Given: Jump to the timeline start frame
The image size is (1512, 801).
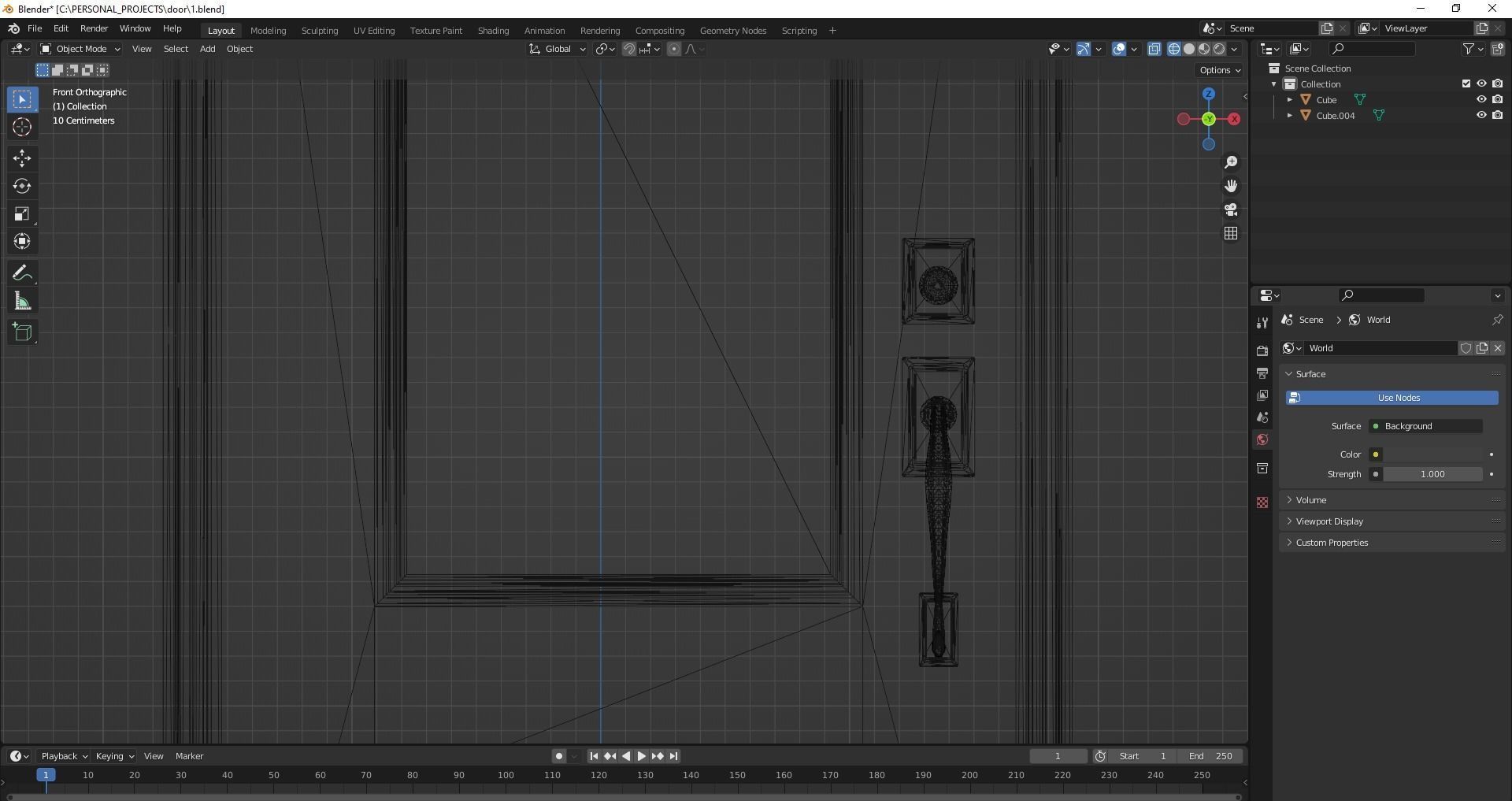Looking at the screenshot, I should click(594, 756).
